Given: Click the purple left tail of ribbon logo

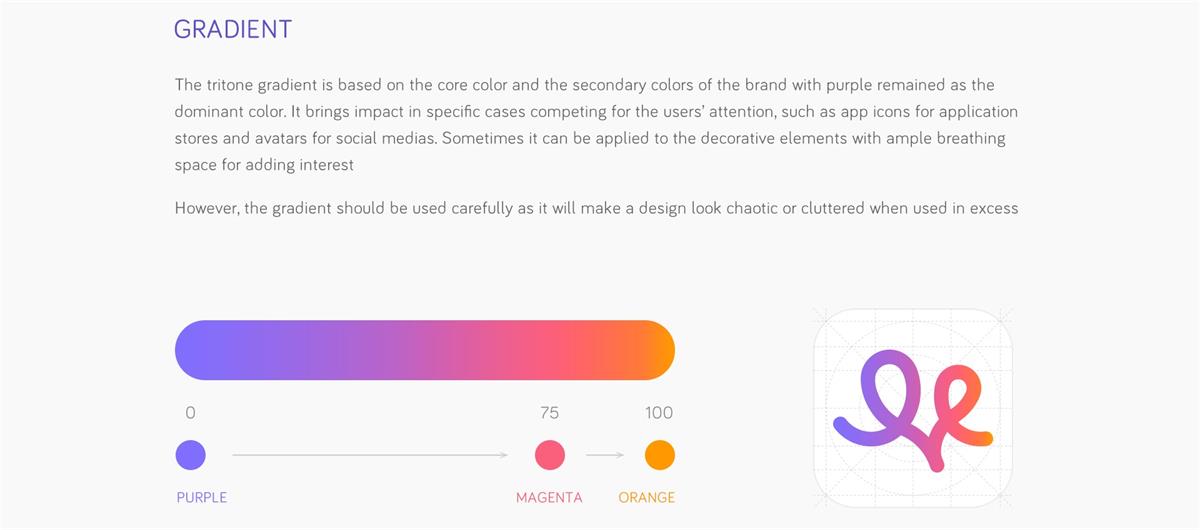Looking at the screenshot, I should click(x=843, y=427).
